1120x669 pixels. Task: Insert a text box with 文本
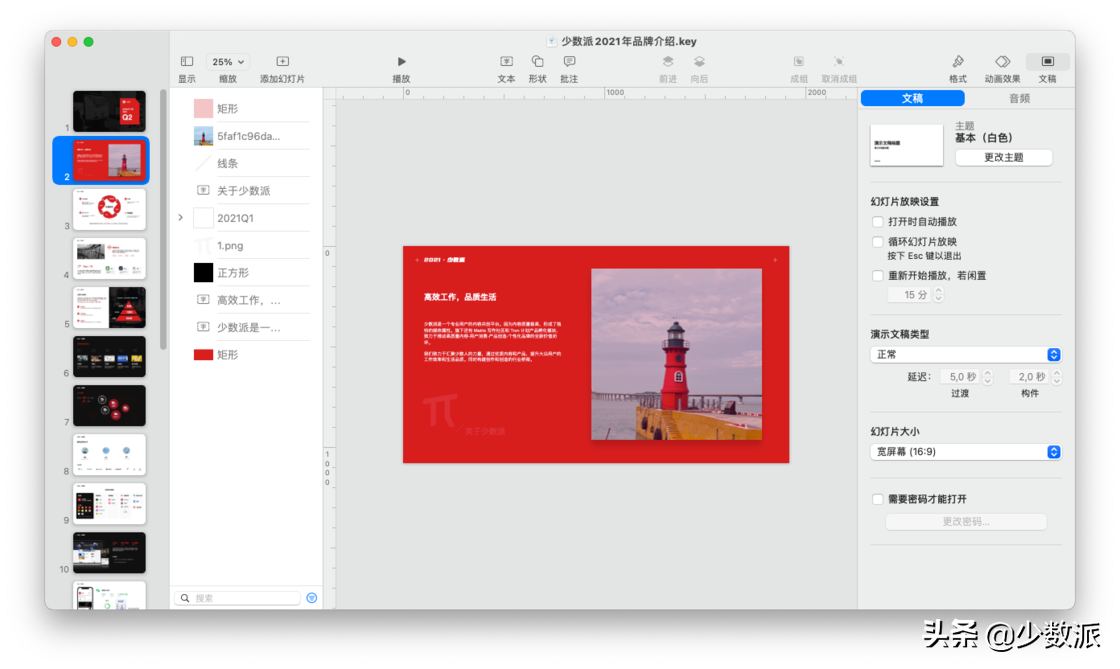coord(506,61)
